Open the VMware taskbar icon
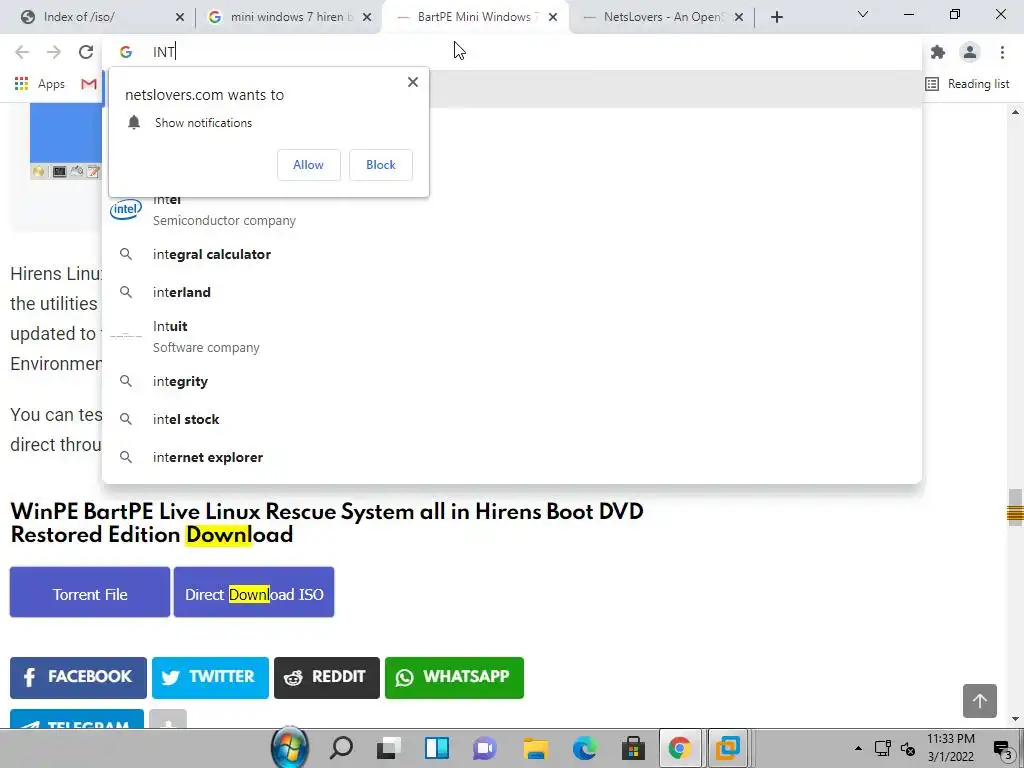Viewport: 1024px width, 768px height. point(728,748)
